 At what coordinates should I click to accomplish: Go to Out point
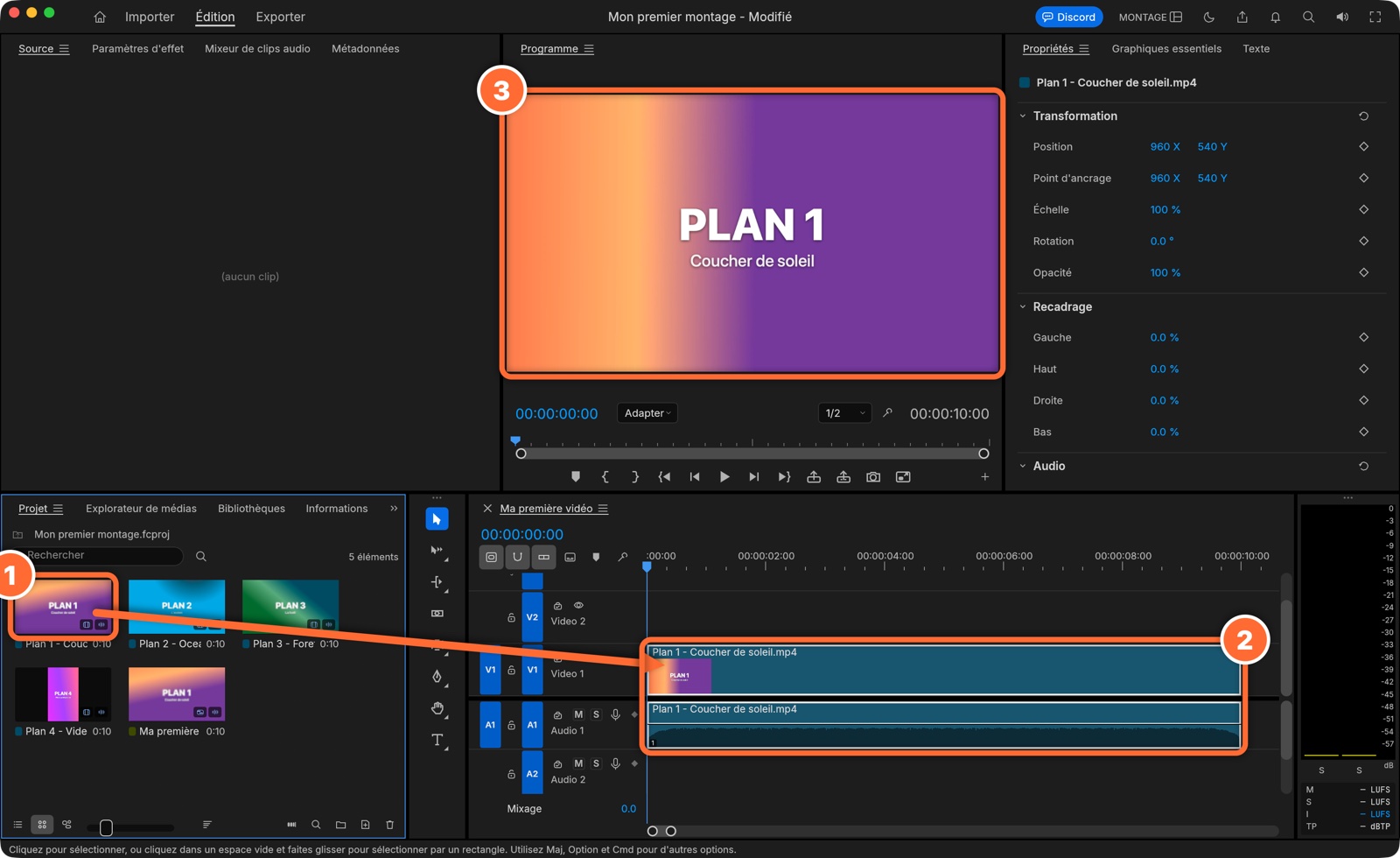pyautogui.click(x=783, y=477)
